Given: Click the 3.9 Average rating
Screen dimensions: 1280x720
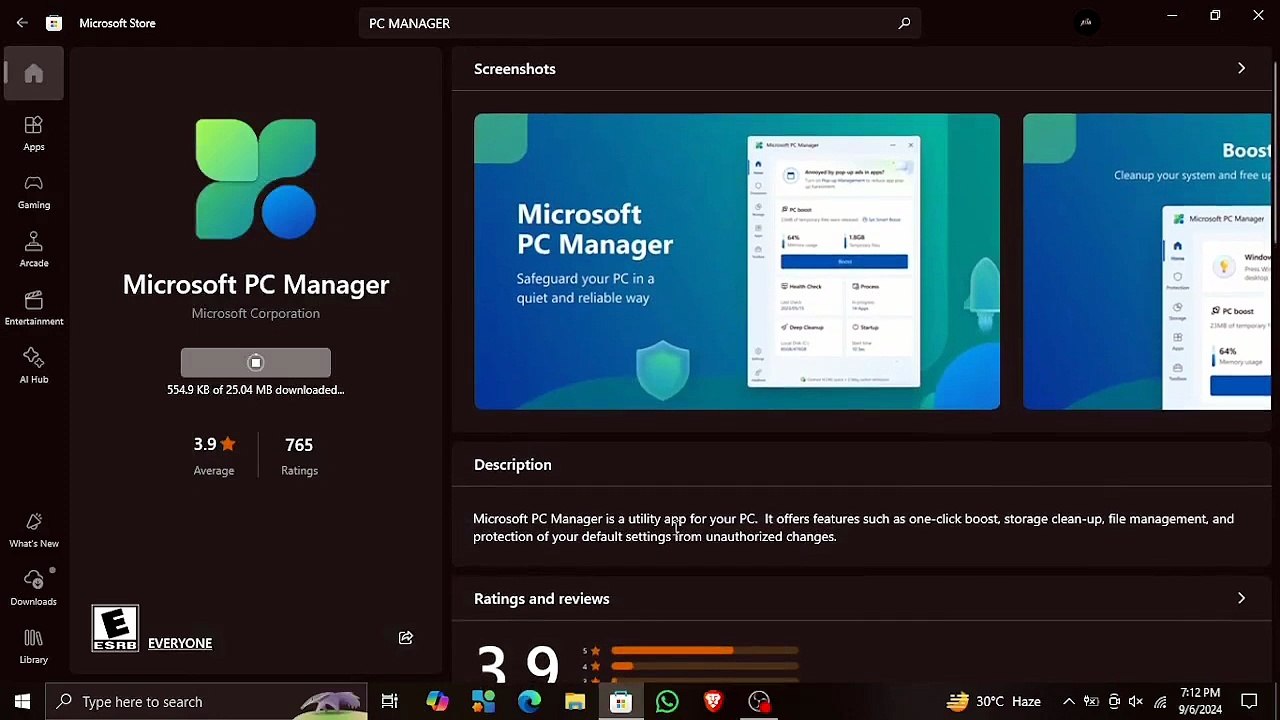Looking at the screenshot, I should click(x=214, y=455).
